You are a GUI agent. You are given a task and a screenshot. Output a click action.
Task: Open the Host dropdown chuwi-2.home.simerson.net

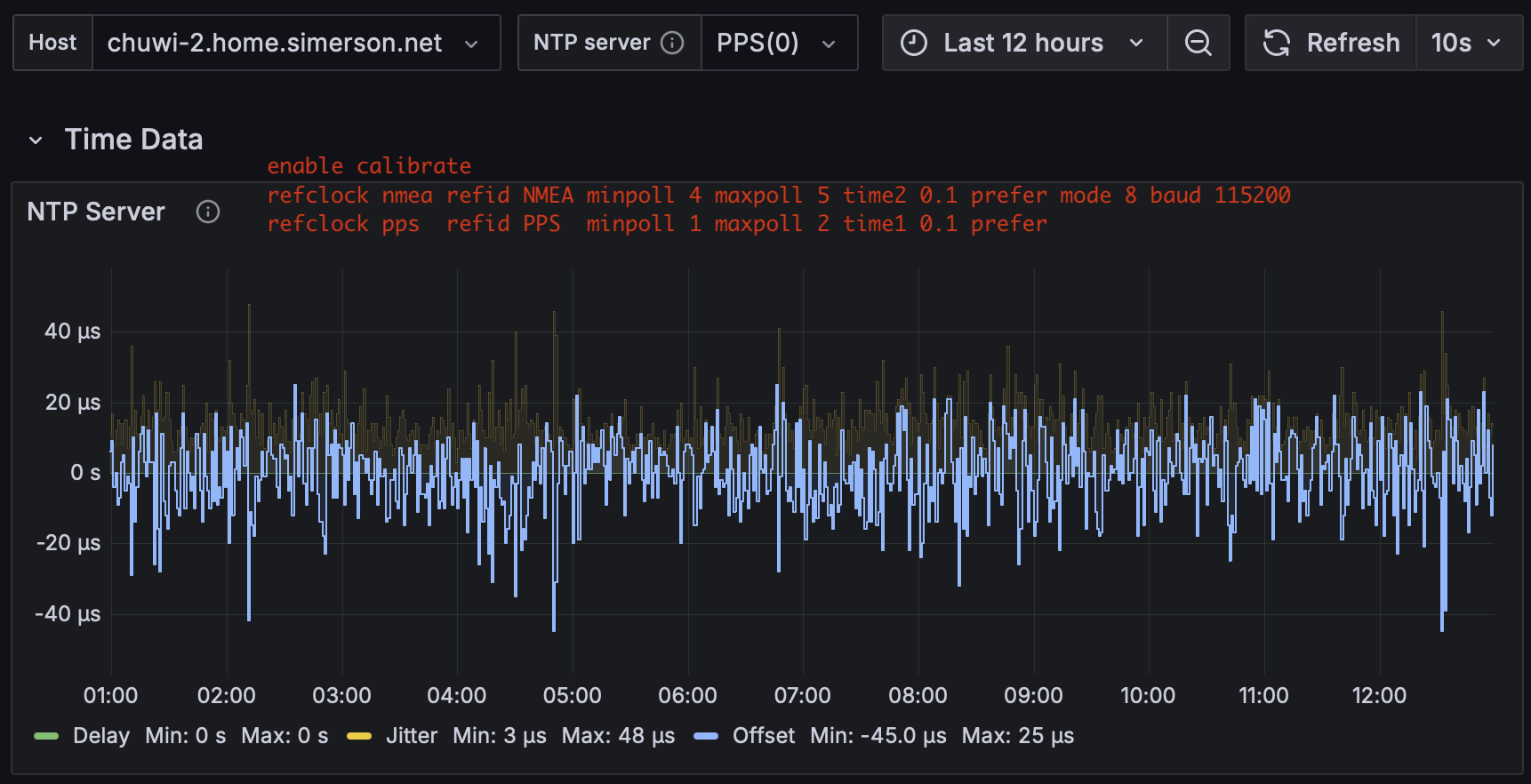[x=296, y=43]
